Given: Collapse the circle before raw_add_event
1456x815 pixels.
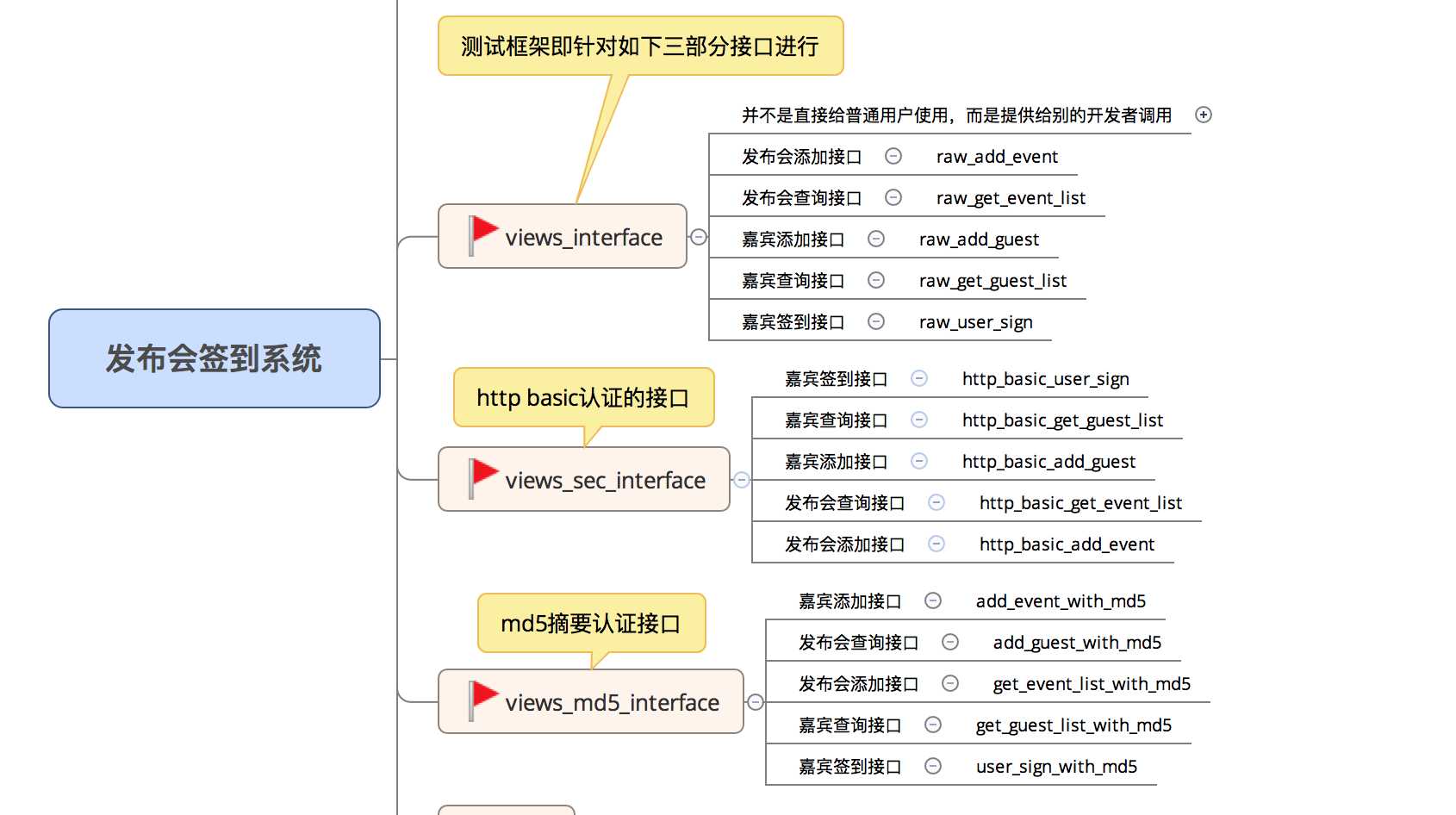Looking at the screenshot, I should [x=893, y=156].
